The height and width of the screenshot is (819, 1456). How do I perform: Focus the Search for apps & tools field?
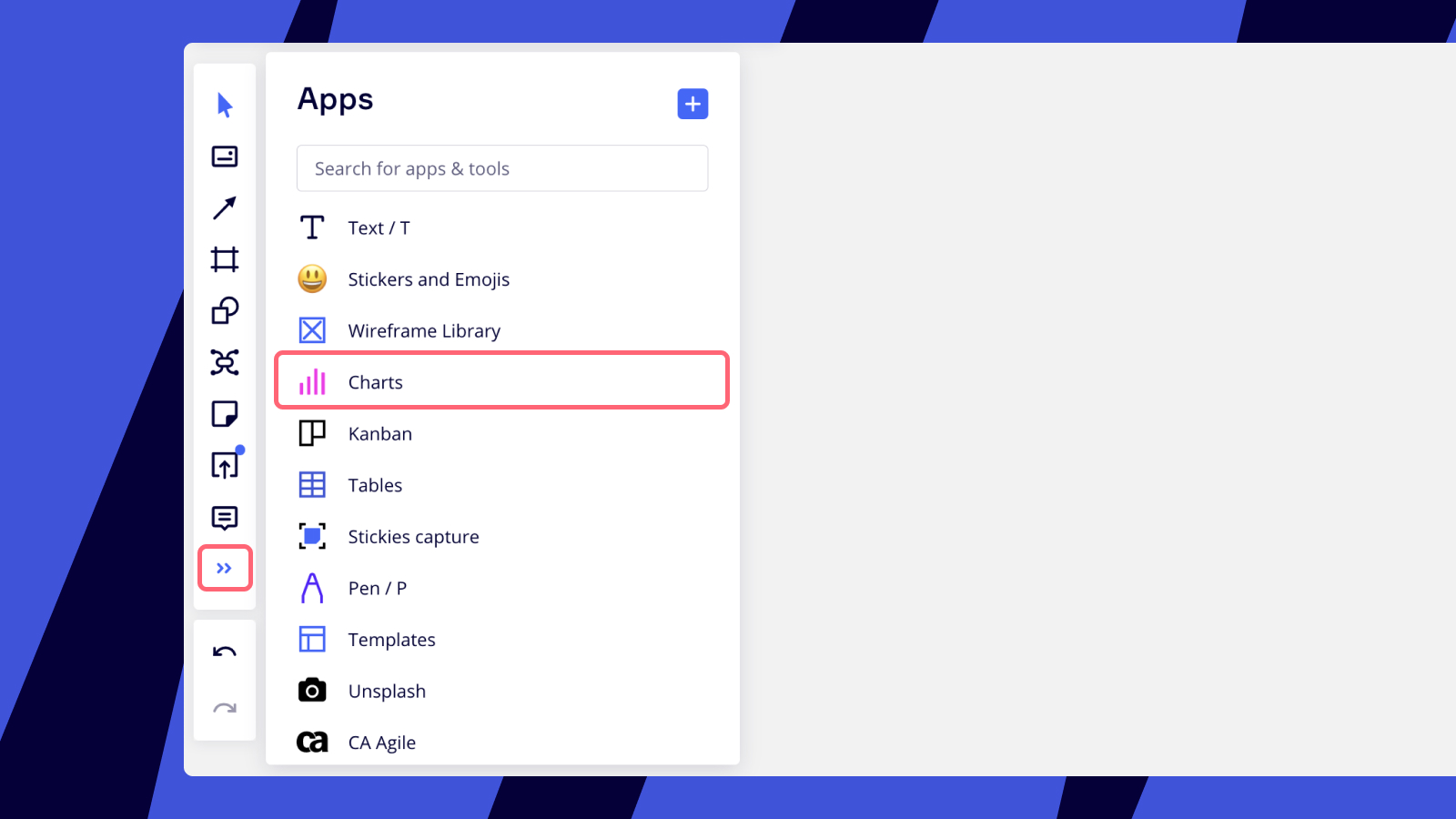(502, 168)
